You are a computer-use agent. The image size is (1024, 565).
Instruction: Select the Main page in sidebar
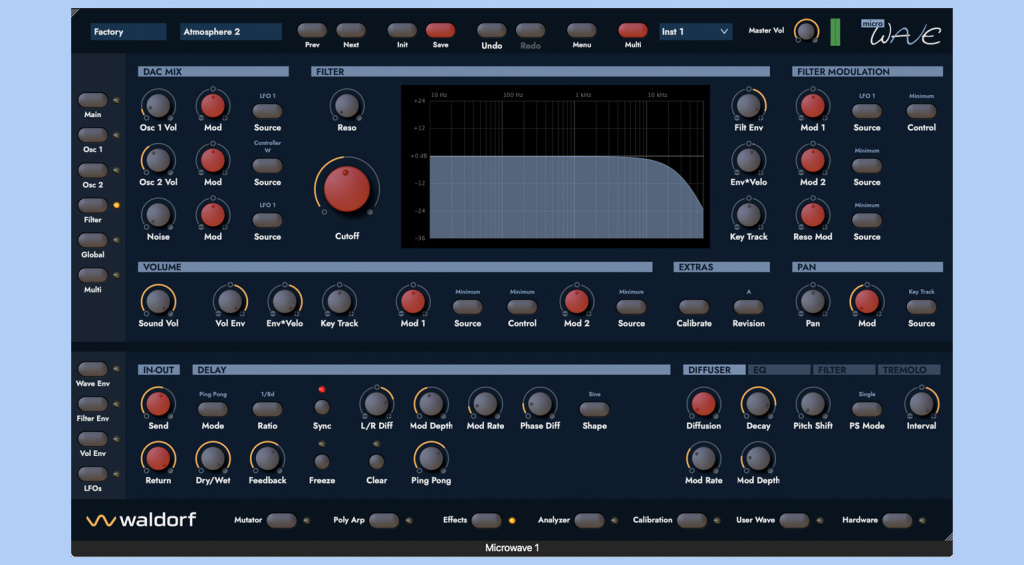[x=93, y=100]
